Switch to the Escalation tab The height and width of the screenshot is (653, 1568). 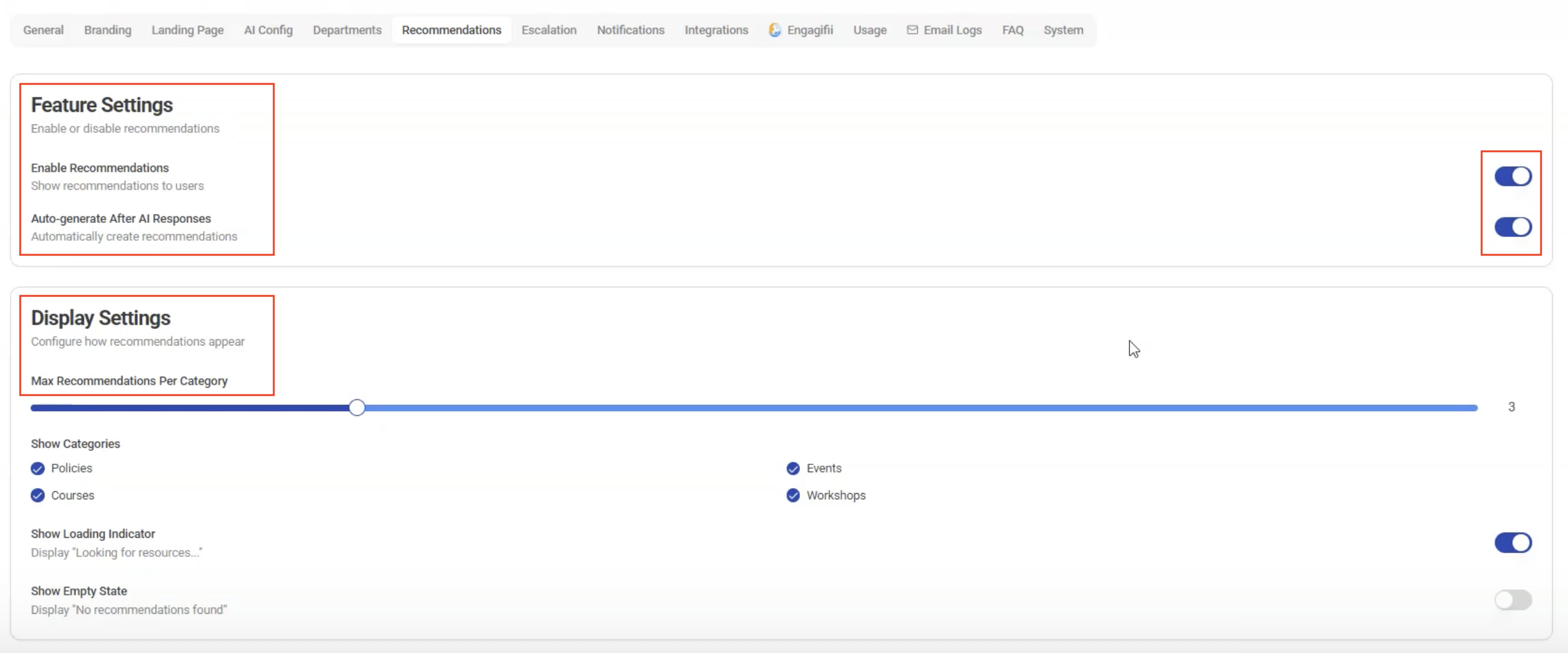549,30
